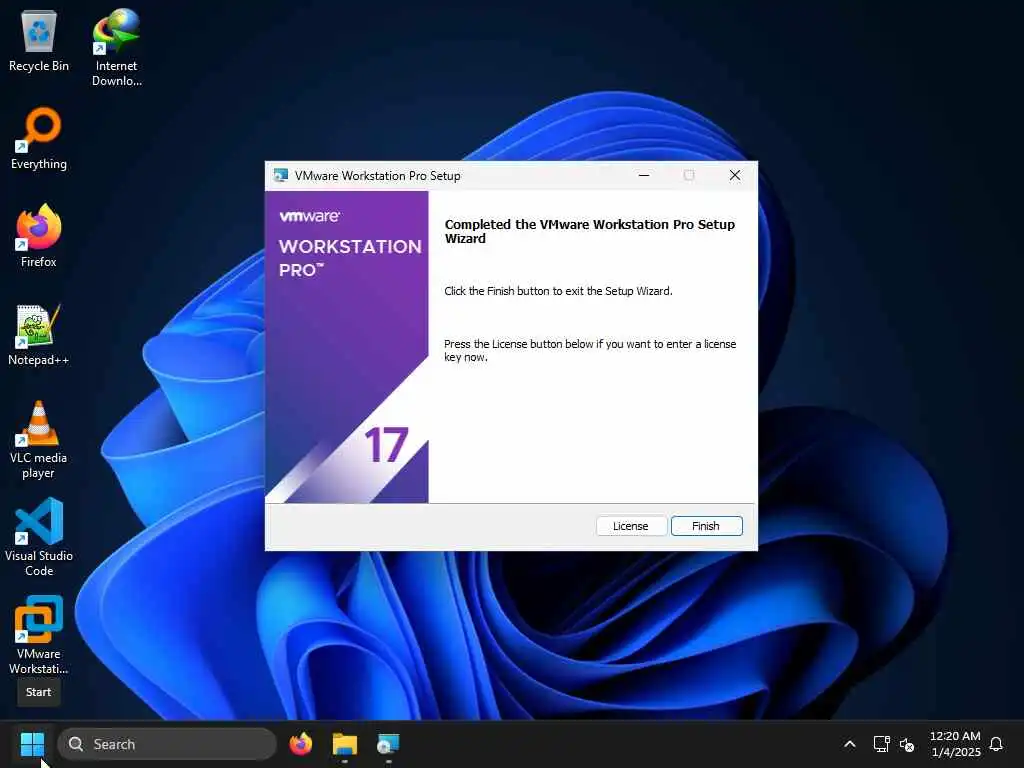Click the 'Click the Finish button to exit' text
This screenshot has height=768, width=1024.
558,291
